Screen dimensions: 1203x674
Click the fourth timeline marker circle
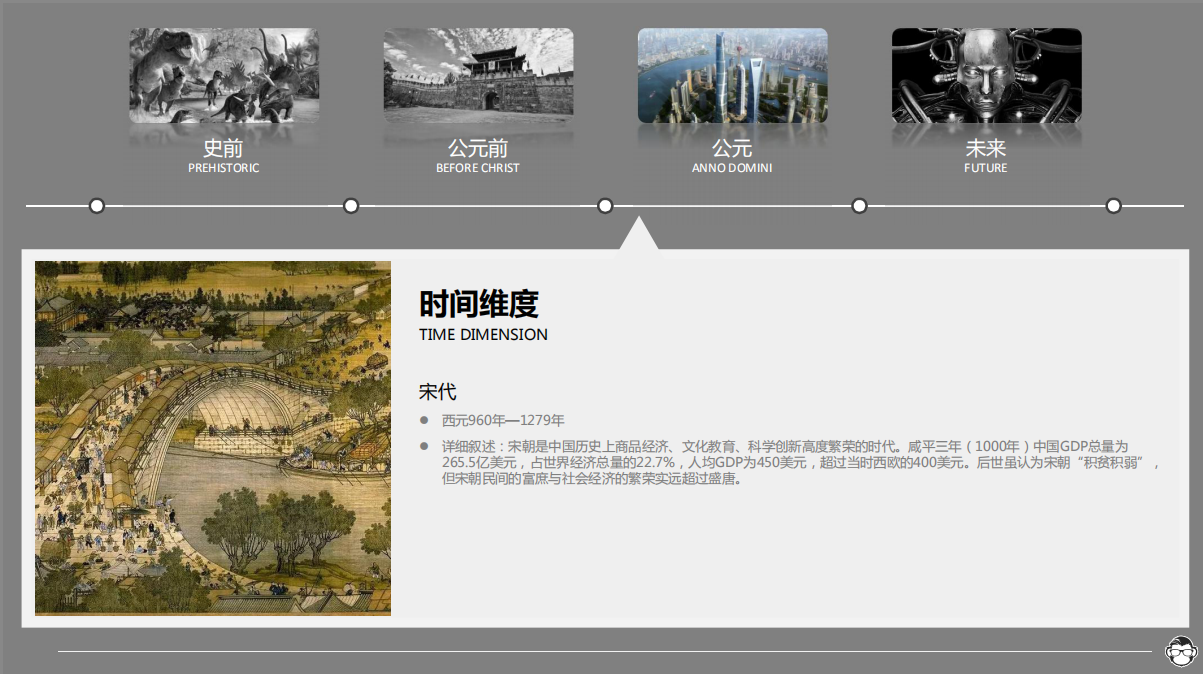(x=859, y=206)
